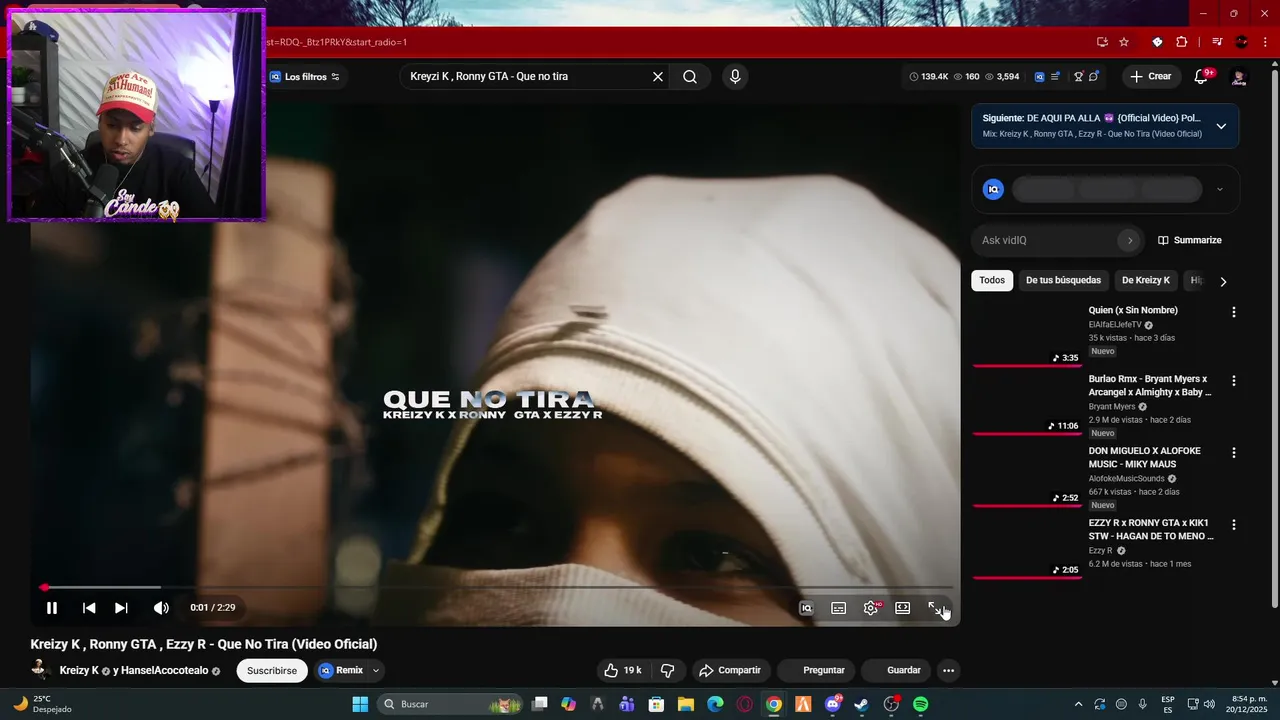Open EZZY R x RONNY GTA video
The width and height of the screenshot is (1280, 720).
click(x=1151, y=530)
